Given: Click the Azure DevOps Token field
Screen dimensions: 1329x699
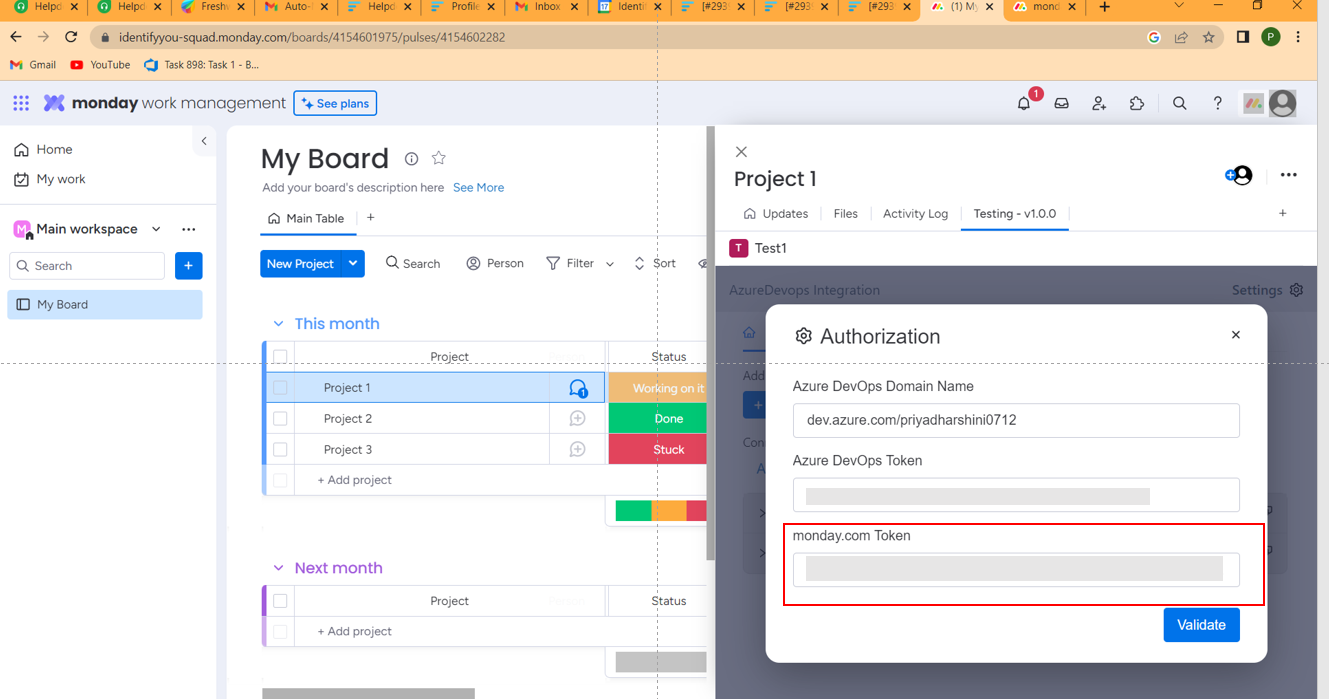Looking at the screenshot, I should point(1016,495).
